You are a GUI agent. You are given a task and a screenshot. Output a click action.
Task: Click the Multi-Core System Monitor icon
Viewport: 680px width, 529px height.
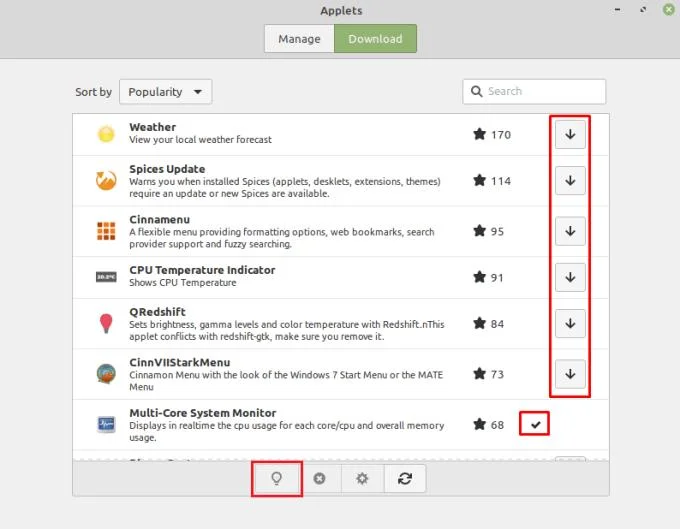tap(106, 424)
